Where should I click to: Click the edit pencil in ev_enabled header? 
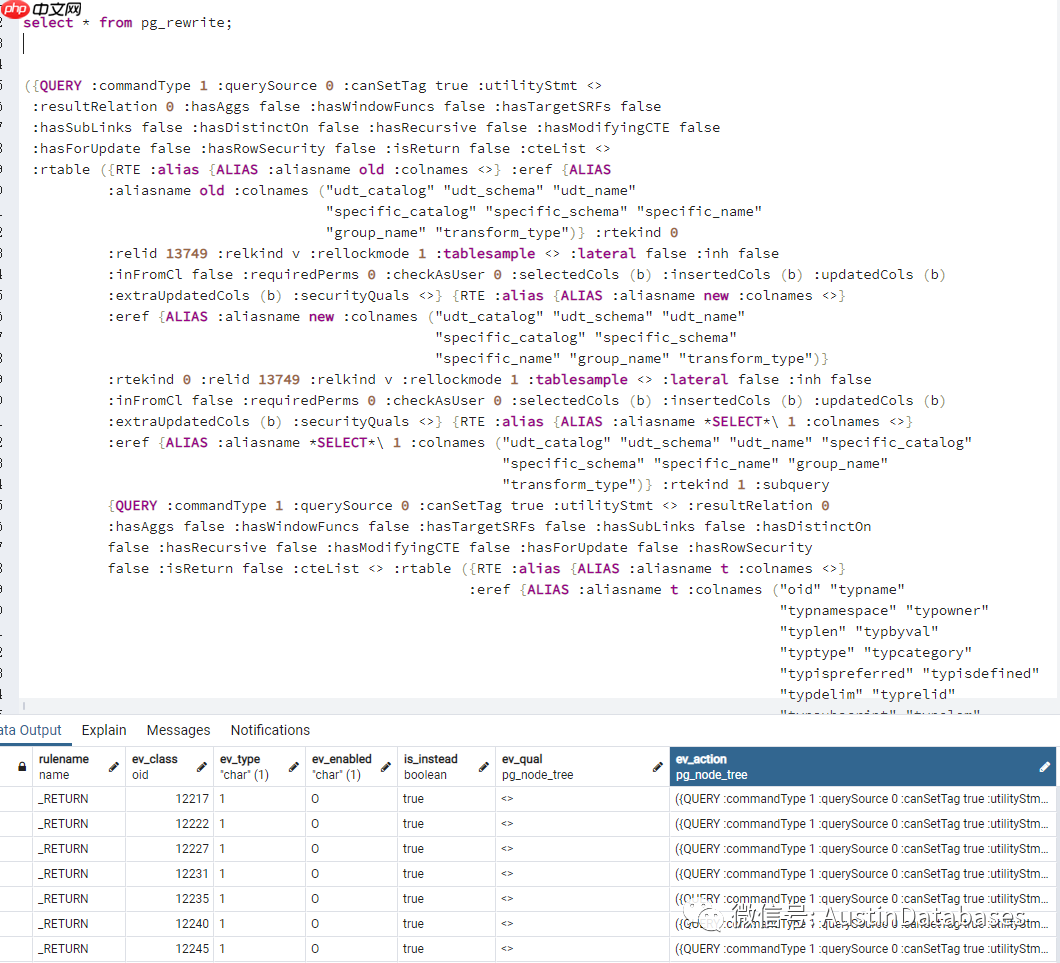click(x=385, y=767)
